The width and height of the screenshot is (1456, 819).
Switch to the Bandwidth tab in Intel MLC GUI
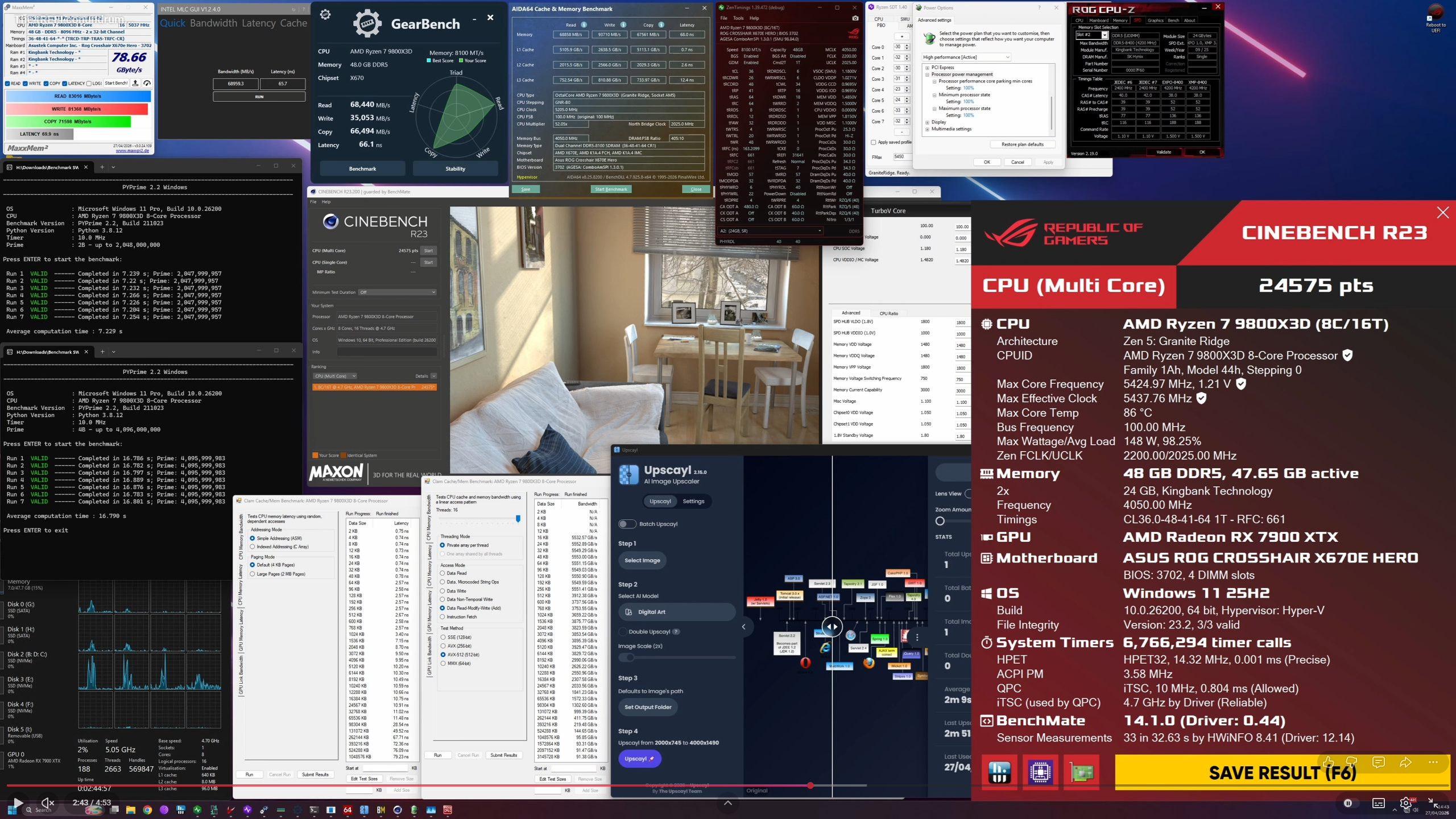(x=213, y=23)
